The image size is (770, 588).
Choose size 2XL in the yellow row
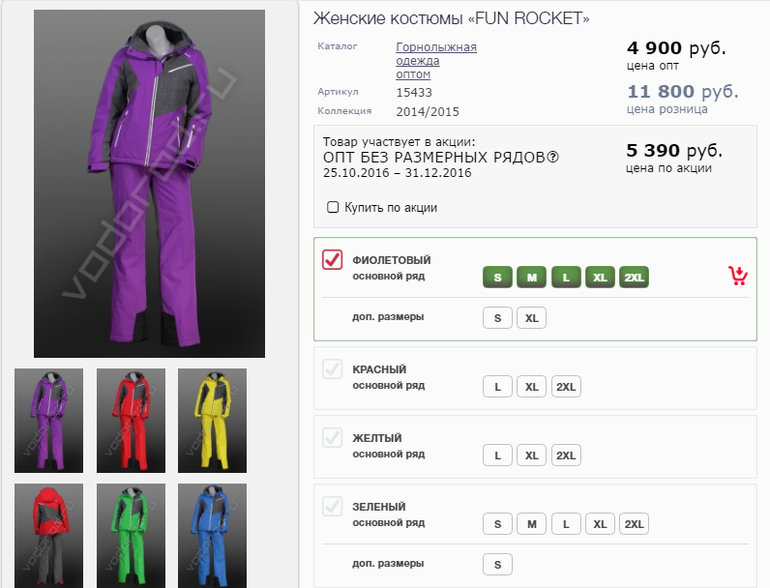point(565,456)
